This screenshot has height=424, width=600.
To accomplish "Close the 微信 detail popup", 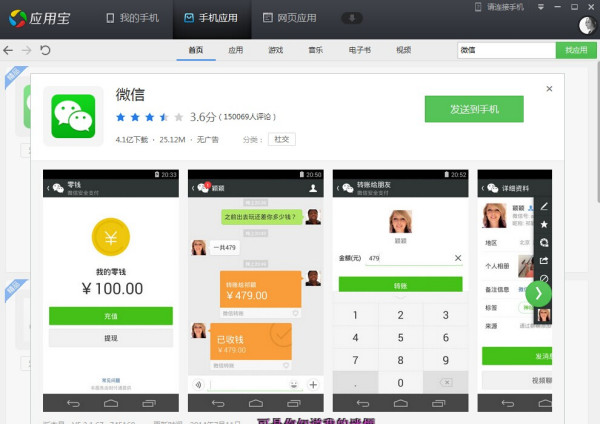I will click(x=549, y=89).
